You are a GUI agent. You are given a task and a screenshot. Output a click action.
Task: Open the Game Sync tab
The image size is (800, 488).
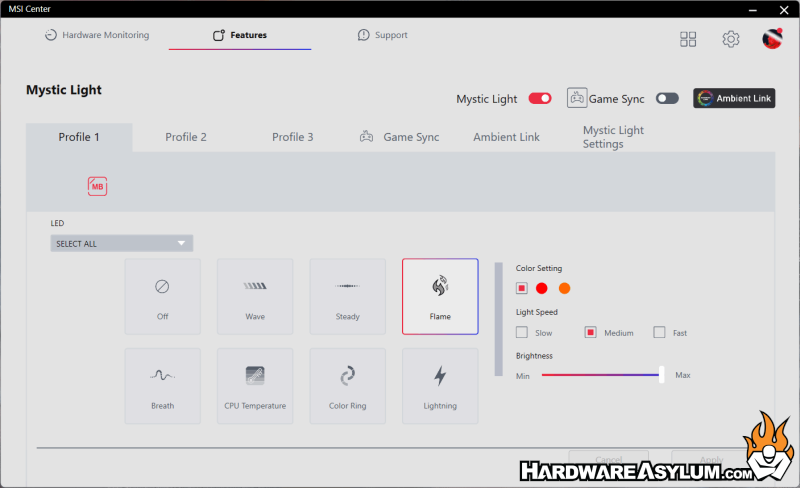coord(399,137)
